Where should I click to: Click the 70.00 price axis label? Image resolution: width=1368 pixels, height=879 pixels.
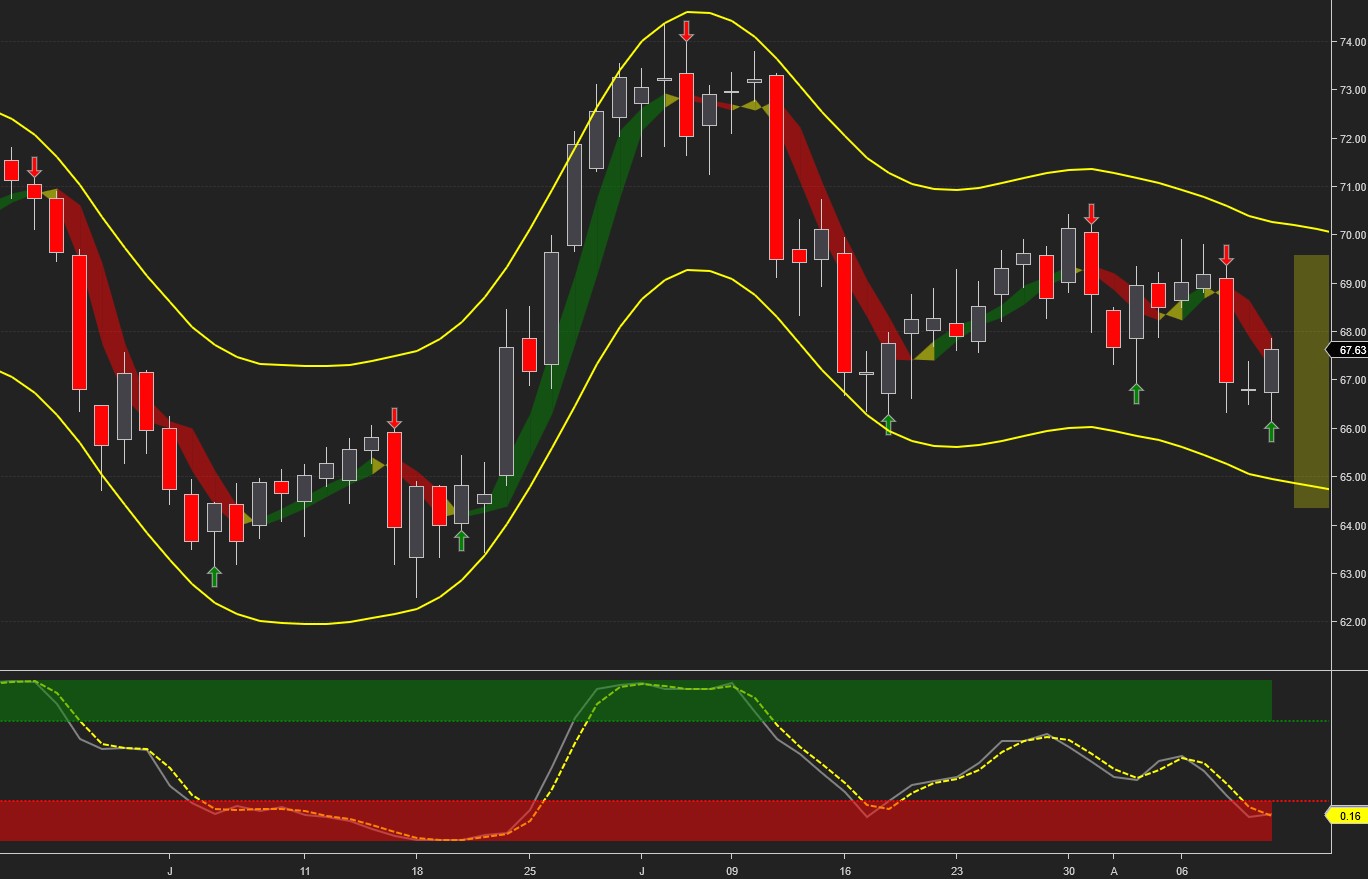tap(1353, 235)
